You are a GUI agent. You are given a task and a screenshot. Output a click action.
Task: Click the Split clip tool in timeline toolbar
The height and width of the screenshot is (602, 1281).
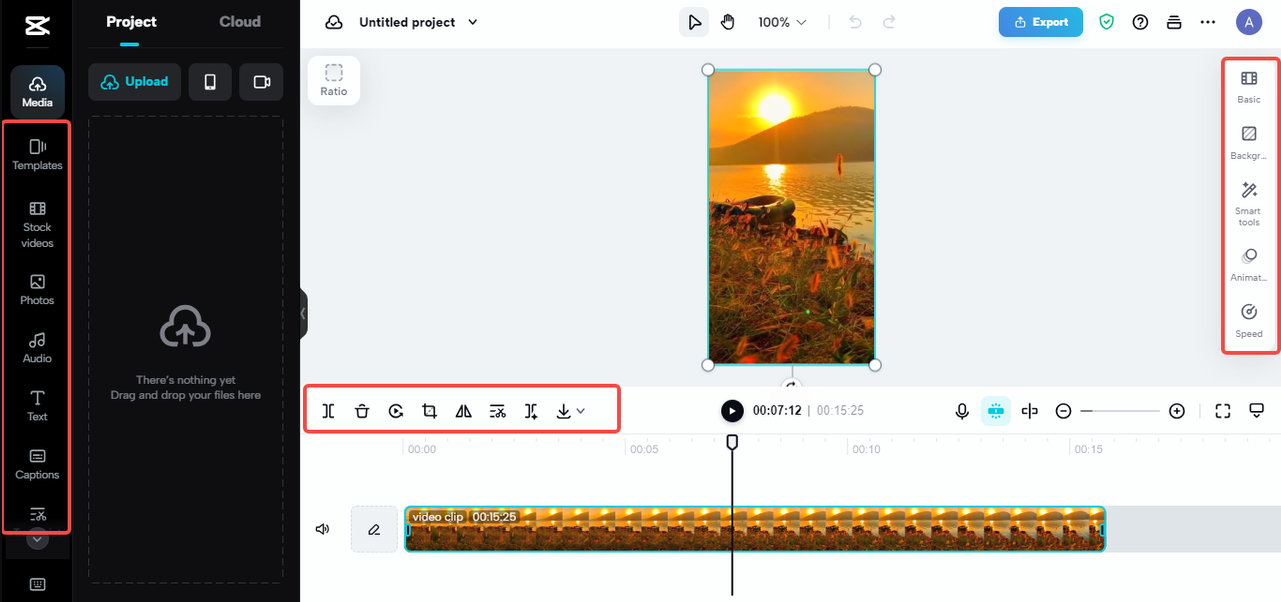point(328,411)
